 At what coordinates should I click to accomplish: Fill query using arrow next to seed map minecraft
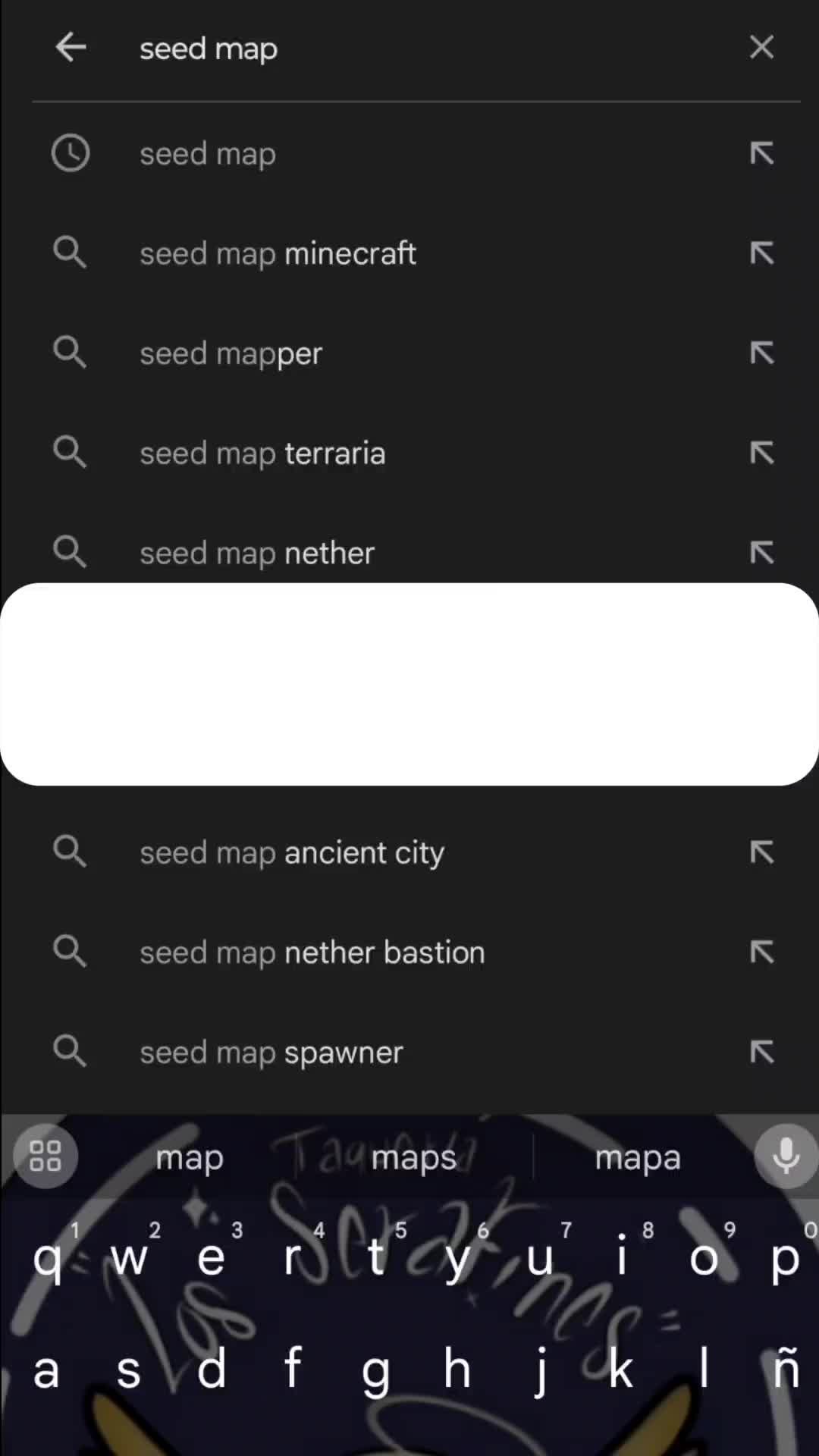point(761,253)
